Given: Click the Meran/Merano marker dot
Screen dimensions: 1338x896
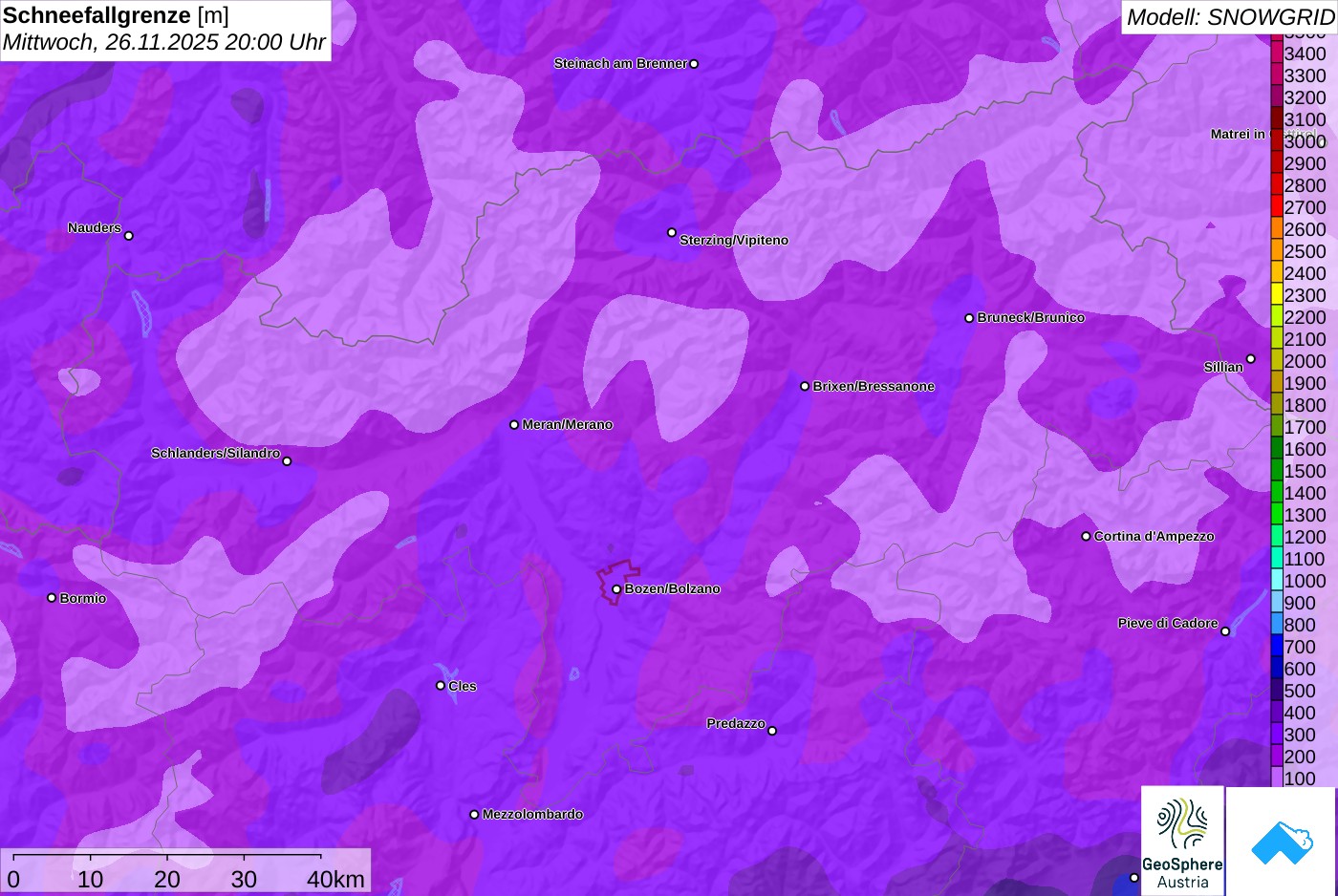Looking at the screenshot, I should click(x=514, y=425).
